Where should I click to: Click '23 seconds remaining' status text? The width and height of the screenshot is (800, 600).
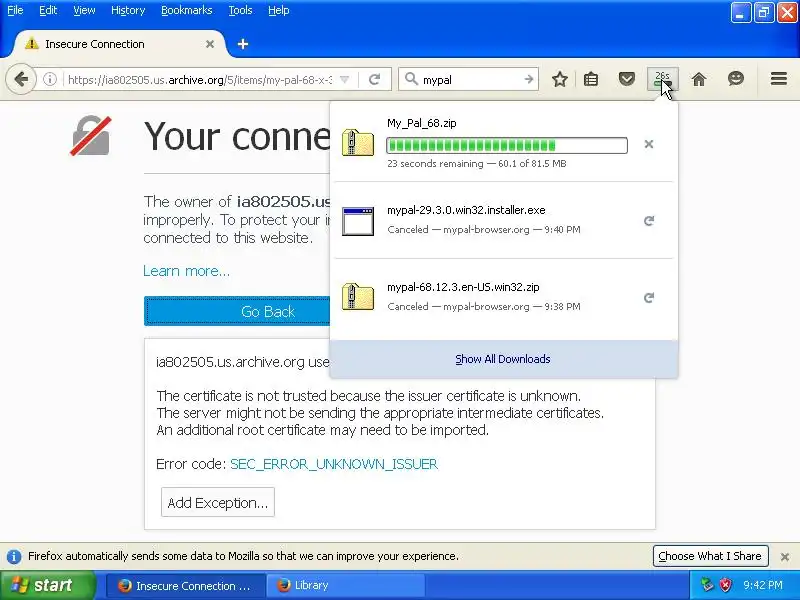click(x=435, y=164)
